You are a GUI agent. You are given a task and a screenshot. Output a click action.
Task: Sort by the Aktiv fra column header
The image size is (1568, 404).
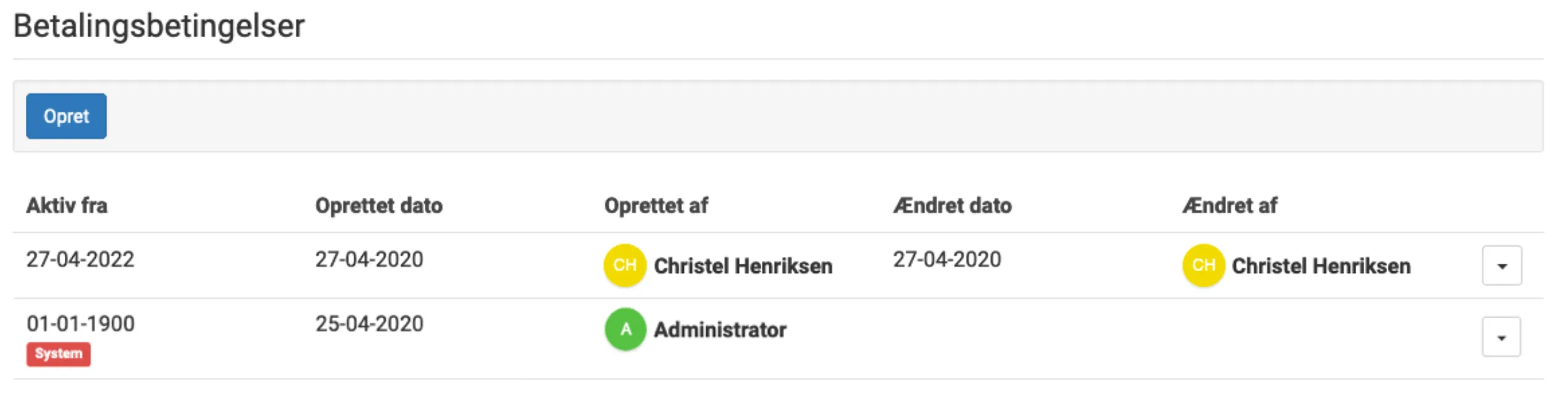pos(67,206)
